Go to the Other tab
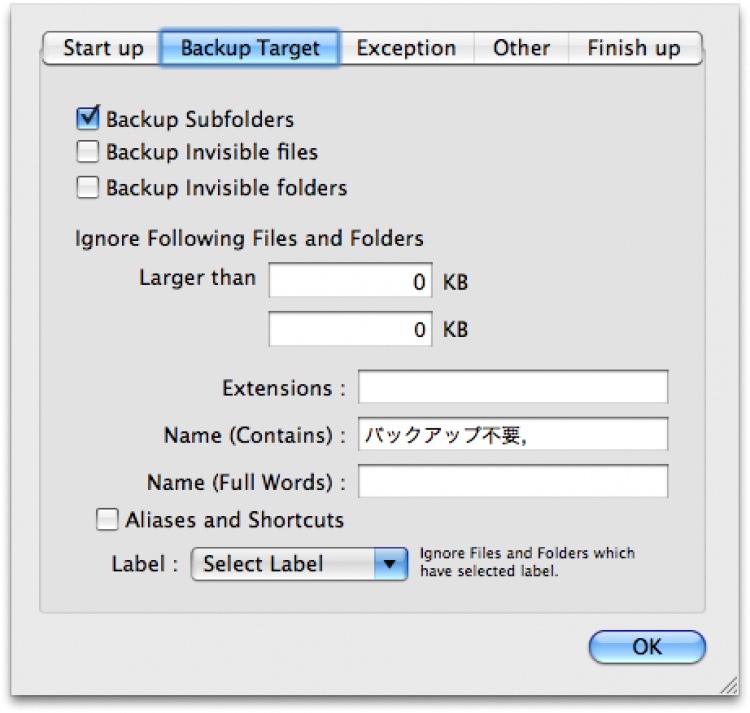Screen dimensions: 750x713 click(521, 48)
